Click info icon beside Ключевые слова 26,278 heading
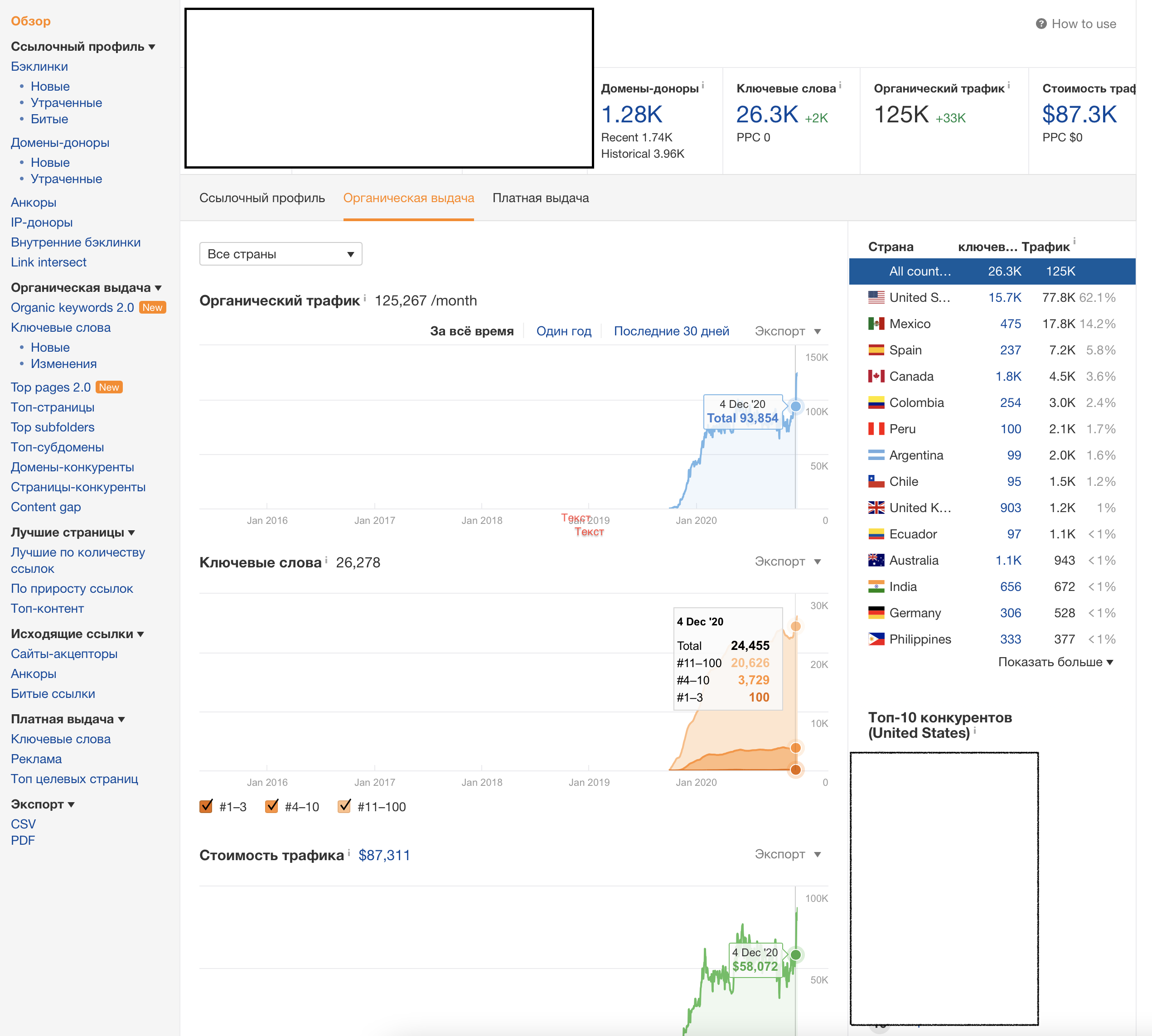Viewport: 1152px width, 1036px height. click(326, 560)
